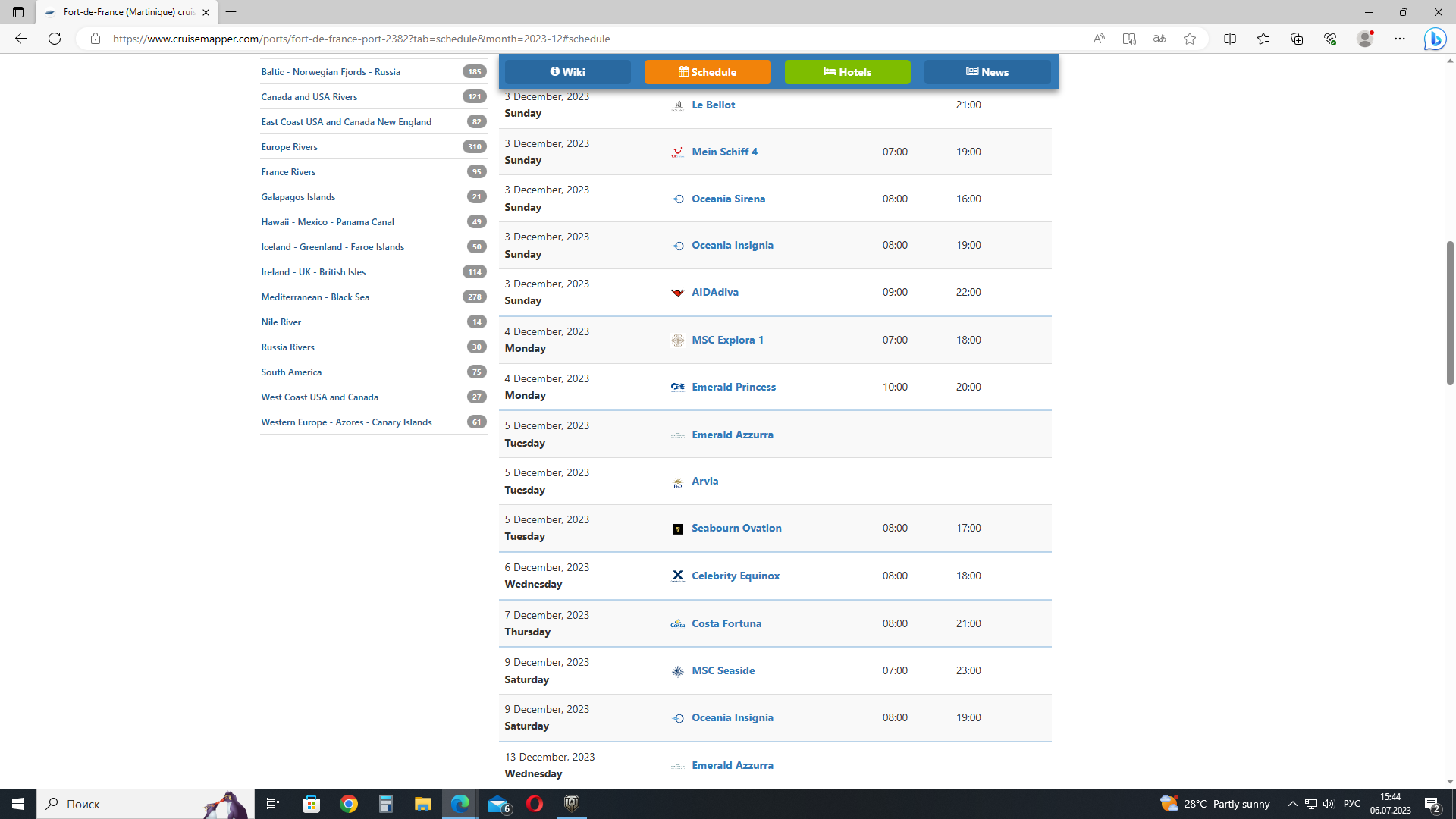
Task: Click the Translate page icon
Action: pyautogui.click(x=1159, y=39)
